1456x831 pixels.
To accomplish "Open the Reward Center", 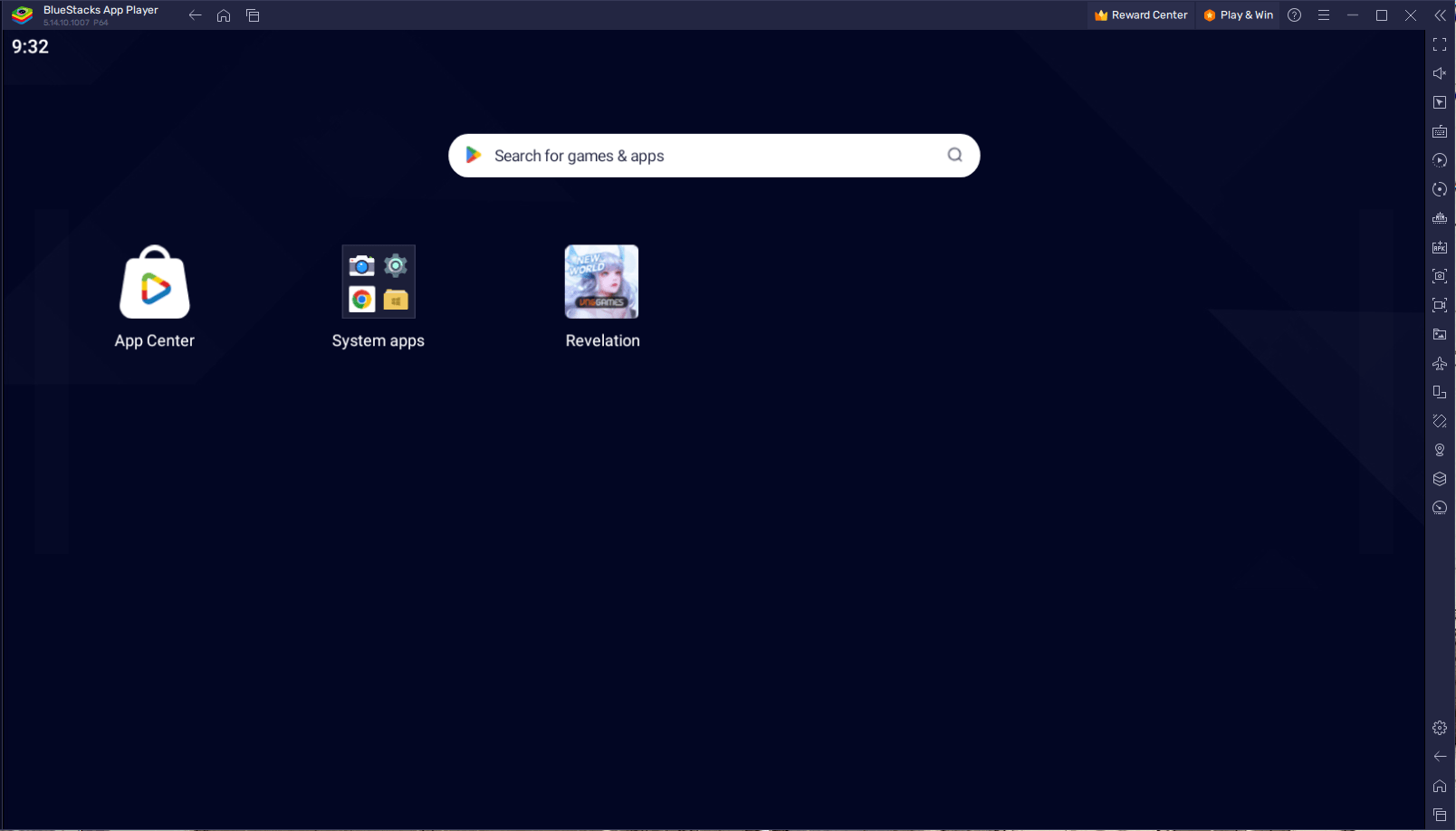I will (x=1141, y=15).
